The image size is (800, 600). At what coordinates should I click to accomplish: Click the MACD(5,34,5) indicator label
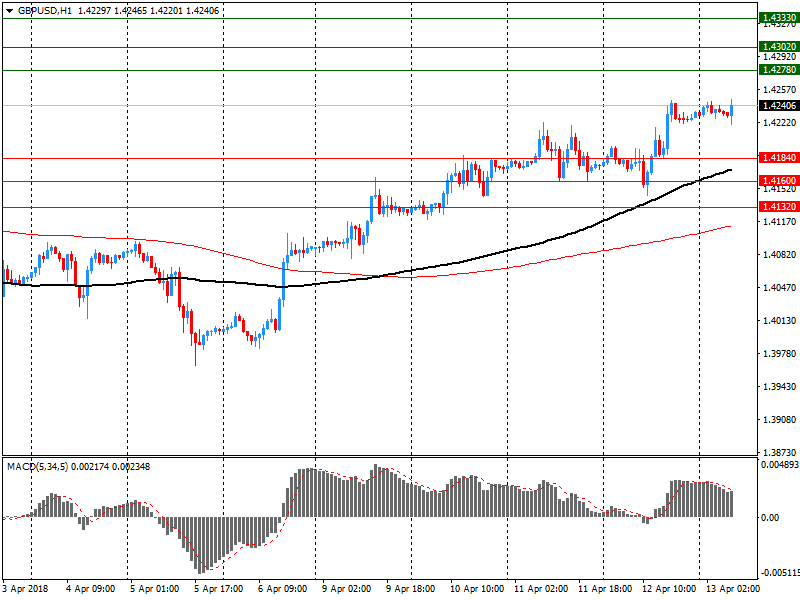coord(37,466)
